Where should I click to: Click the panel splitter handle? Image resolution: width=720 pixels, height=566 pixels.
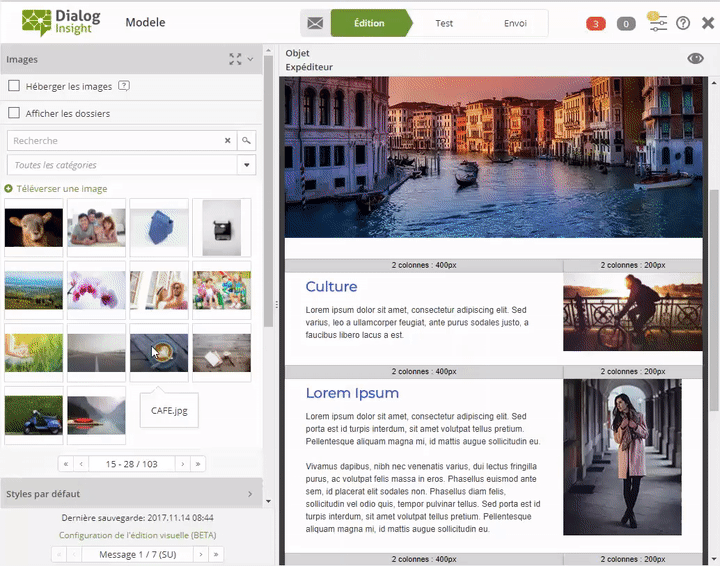(276, 304)
